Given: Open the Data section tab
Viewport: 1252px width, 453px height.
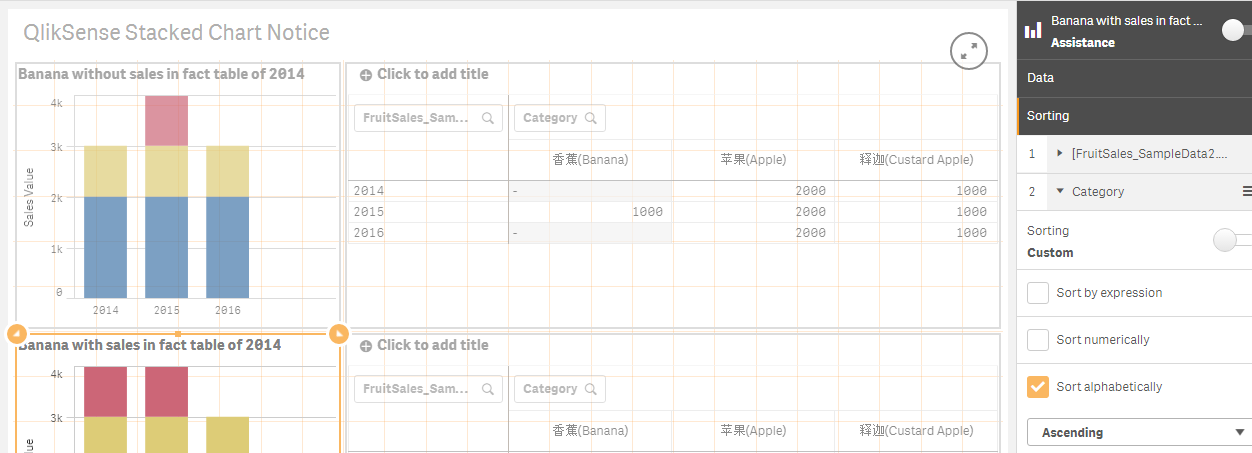Looking at the screenshot, I should click(1134, 77).
